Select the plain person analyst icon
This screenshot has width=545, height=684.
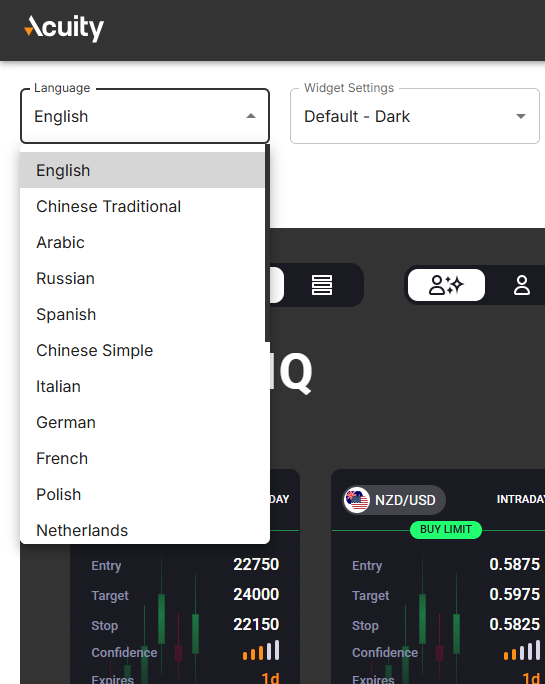(x=521, y=285)
